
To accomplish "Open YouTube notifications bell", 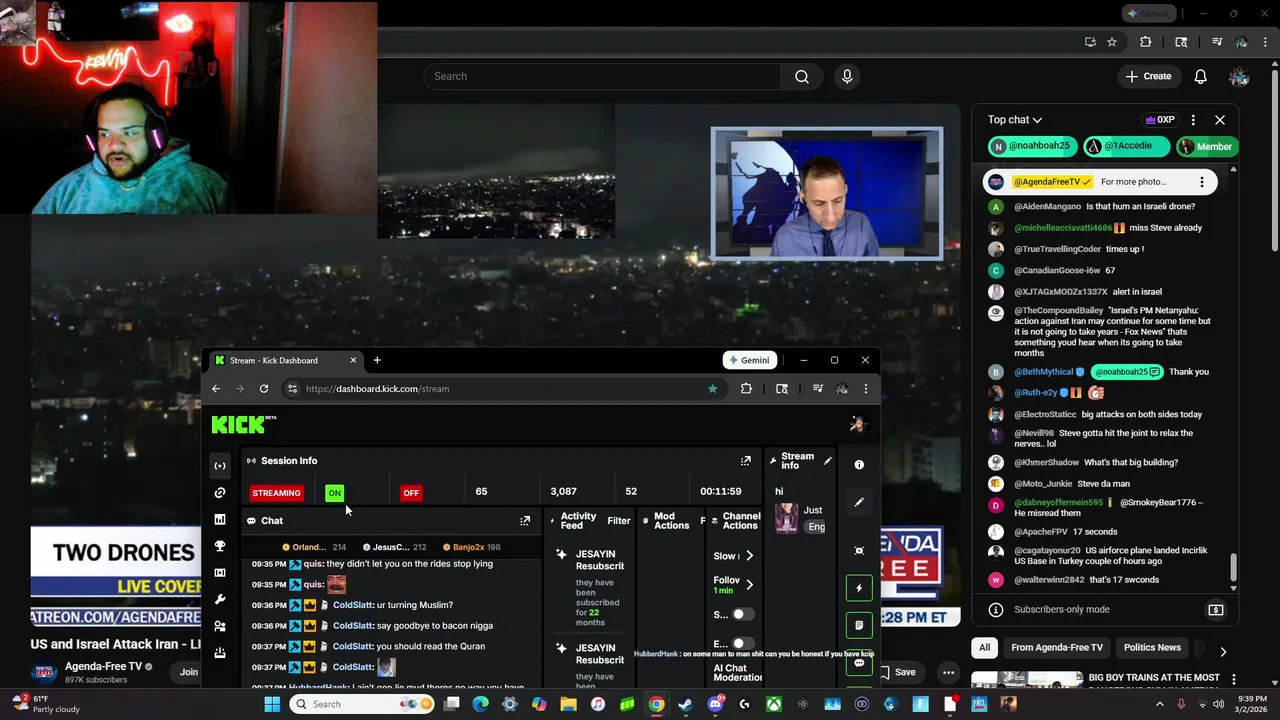I will 1200,77.
